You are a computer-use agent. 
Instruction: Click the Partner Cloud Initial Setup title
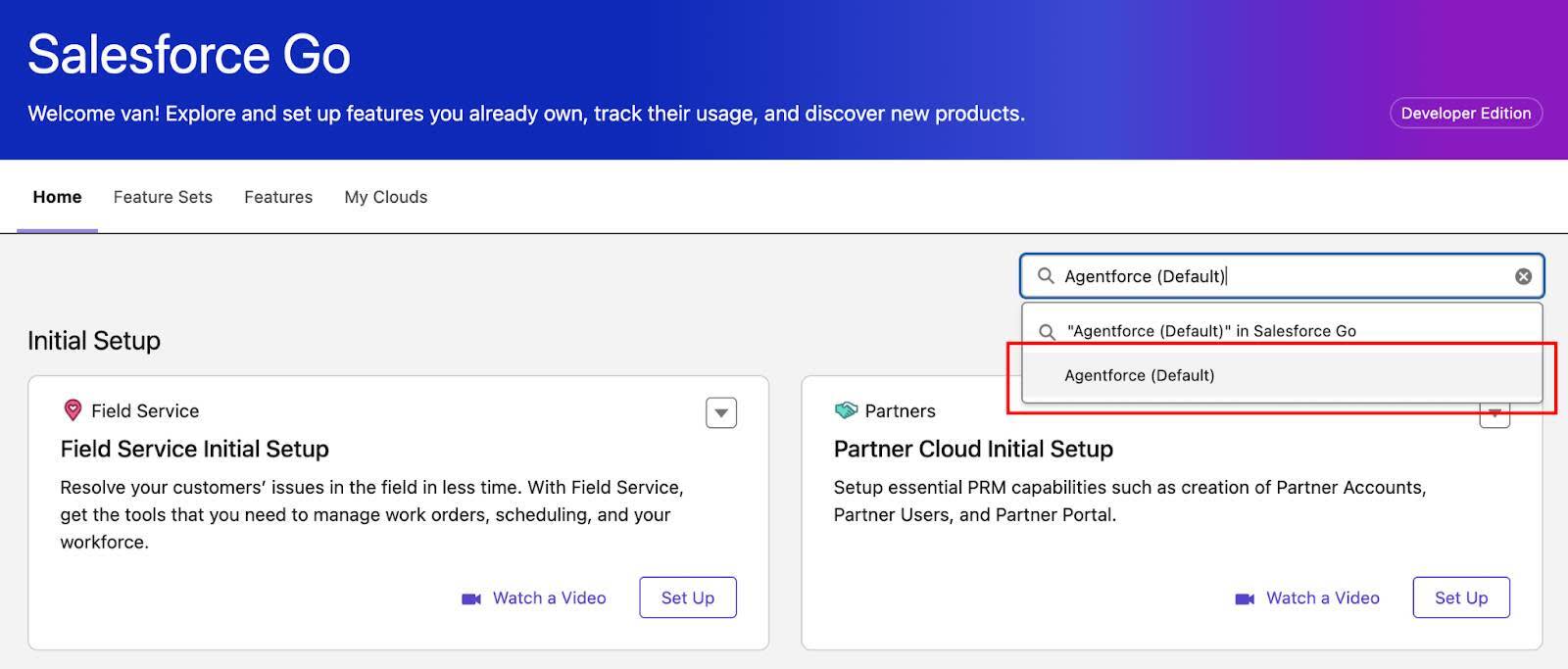click(x=973, y=449)
